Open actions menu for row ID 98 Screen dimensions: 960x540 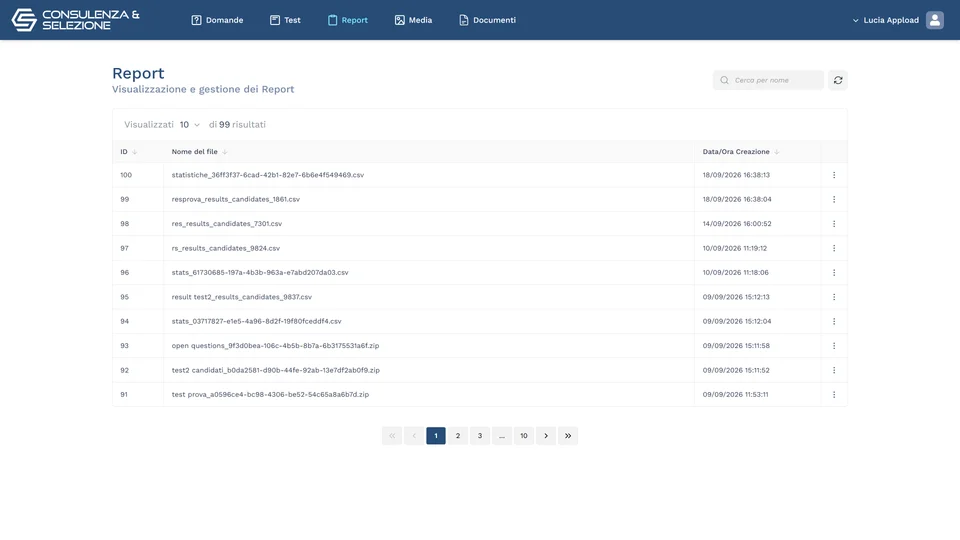(834, 224)
